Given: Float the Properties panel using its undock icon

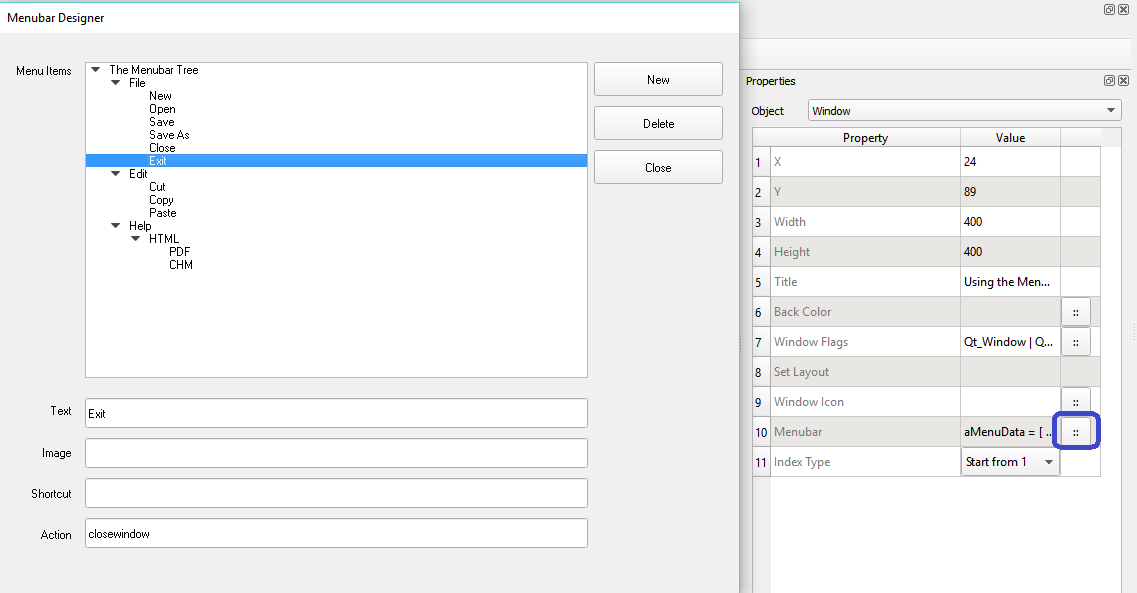Looking at the screenshot, I should pyautogui.click(x=1108, y=80).
